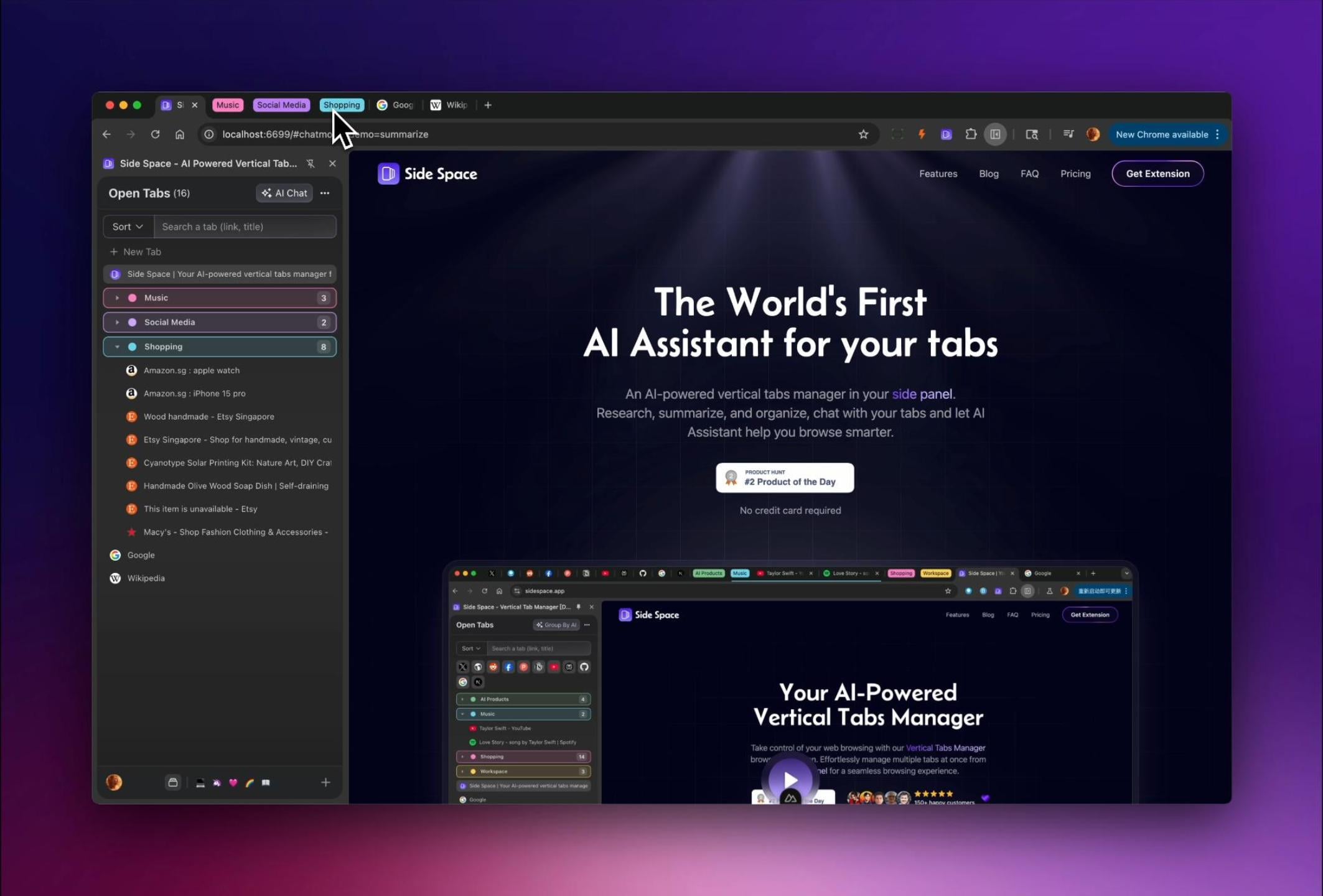1323x896 pixels.
Task: Add a new space with the plus icon
Action: tap(325, 783)
